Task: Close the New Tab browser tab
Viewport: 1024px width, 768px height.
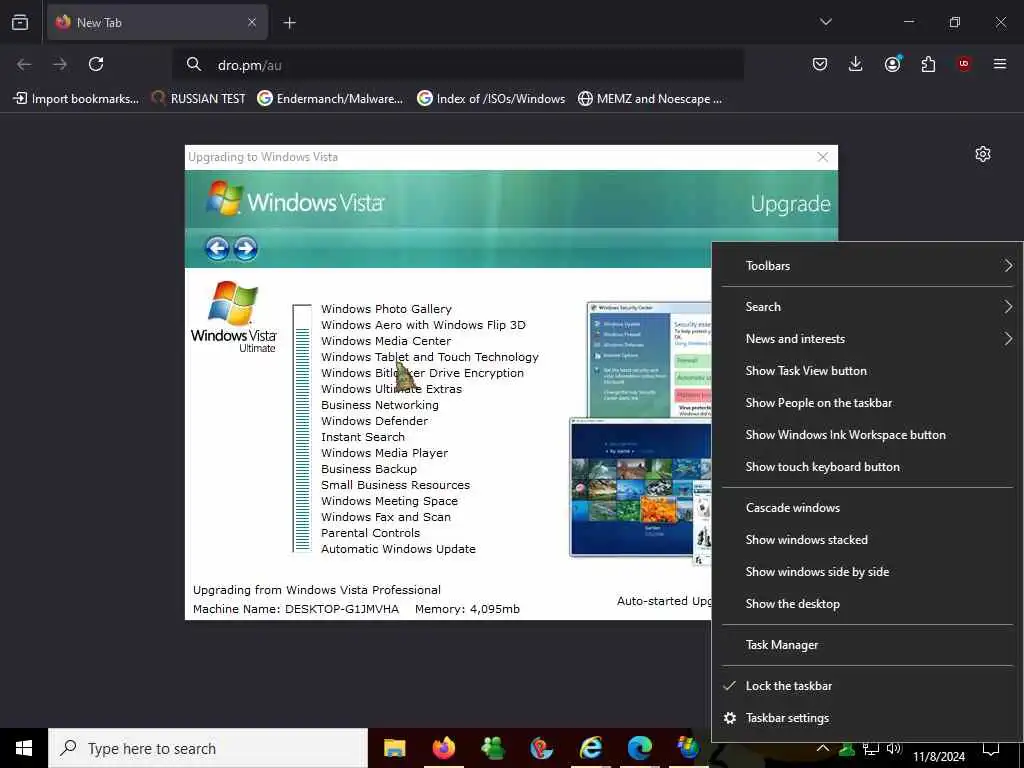Action: coord(251,22)
